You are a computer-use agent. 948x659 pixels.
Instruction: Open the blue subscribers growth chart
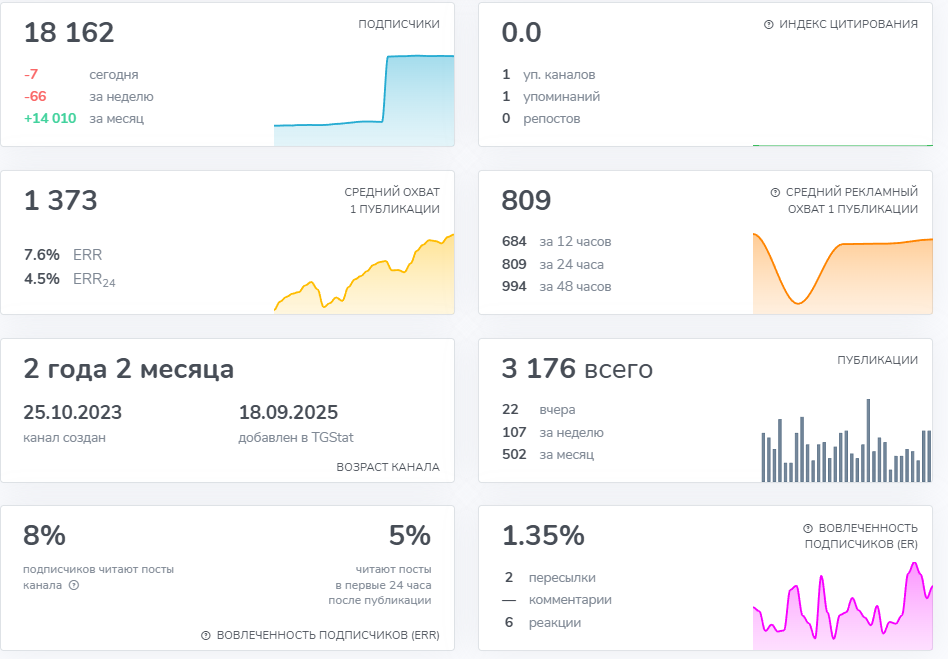point(364,101)
